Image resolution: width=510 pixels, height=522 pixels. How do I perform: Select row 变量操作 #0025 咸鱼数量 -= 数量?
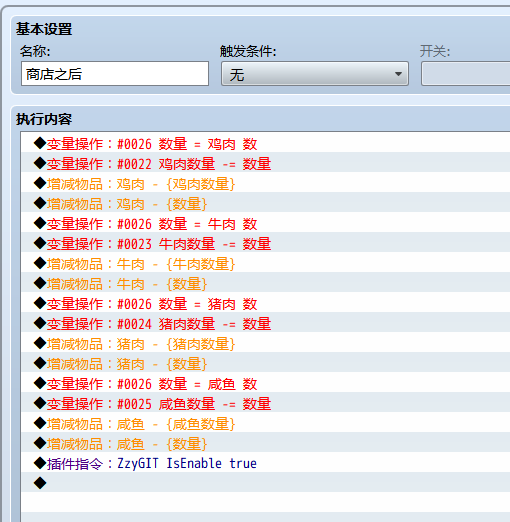click(265, 402)
